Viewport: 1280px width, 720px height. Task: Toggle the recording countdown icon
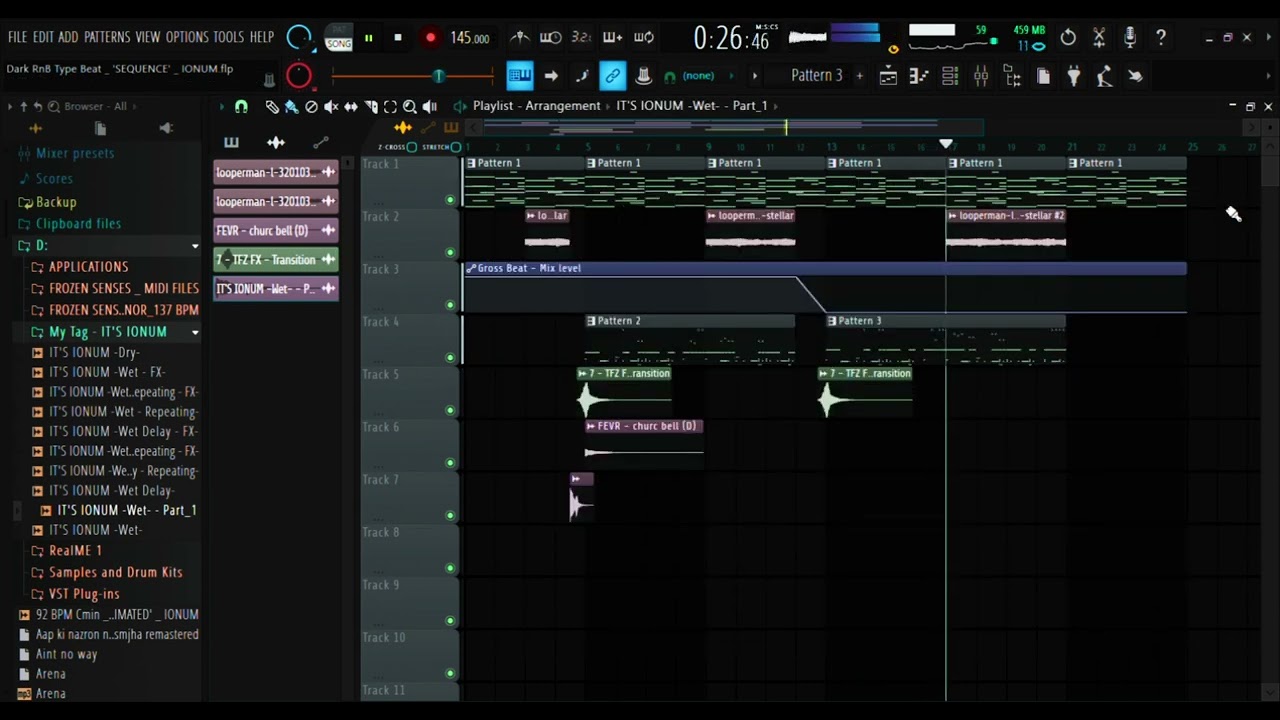tap(581, 38)
